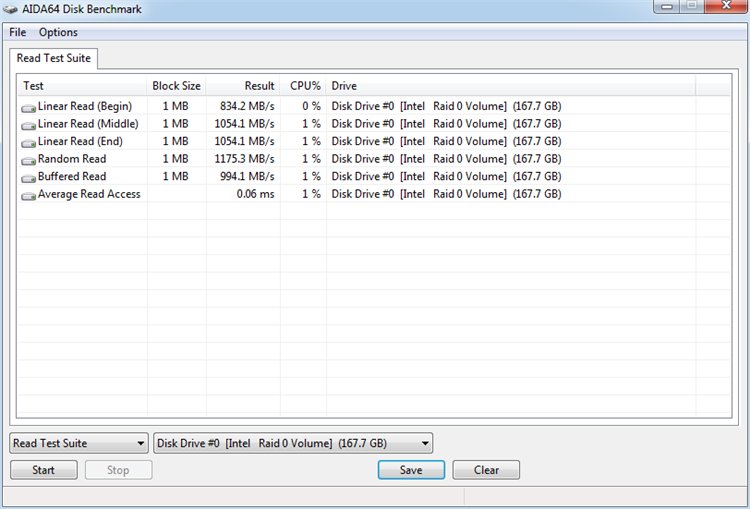Click the Test column header
This screenshot has height=509, width=750.
pyautogui.click(x=82, y=86)
